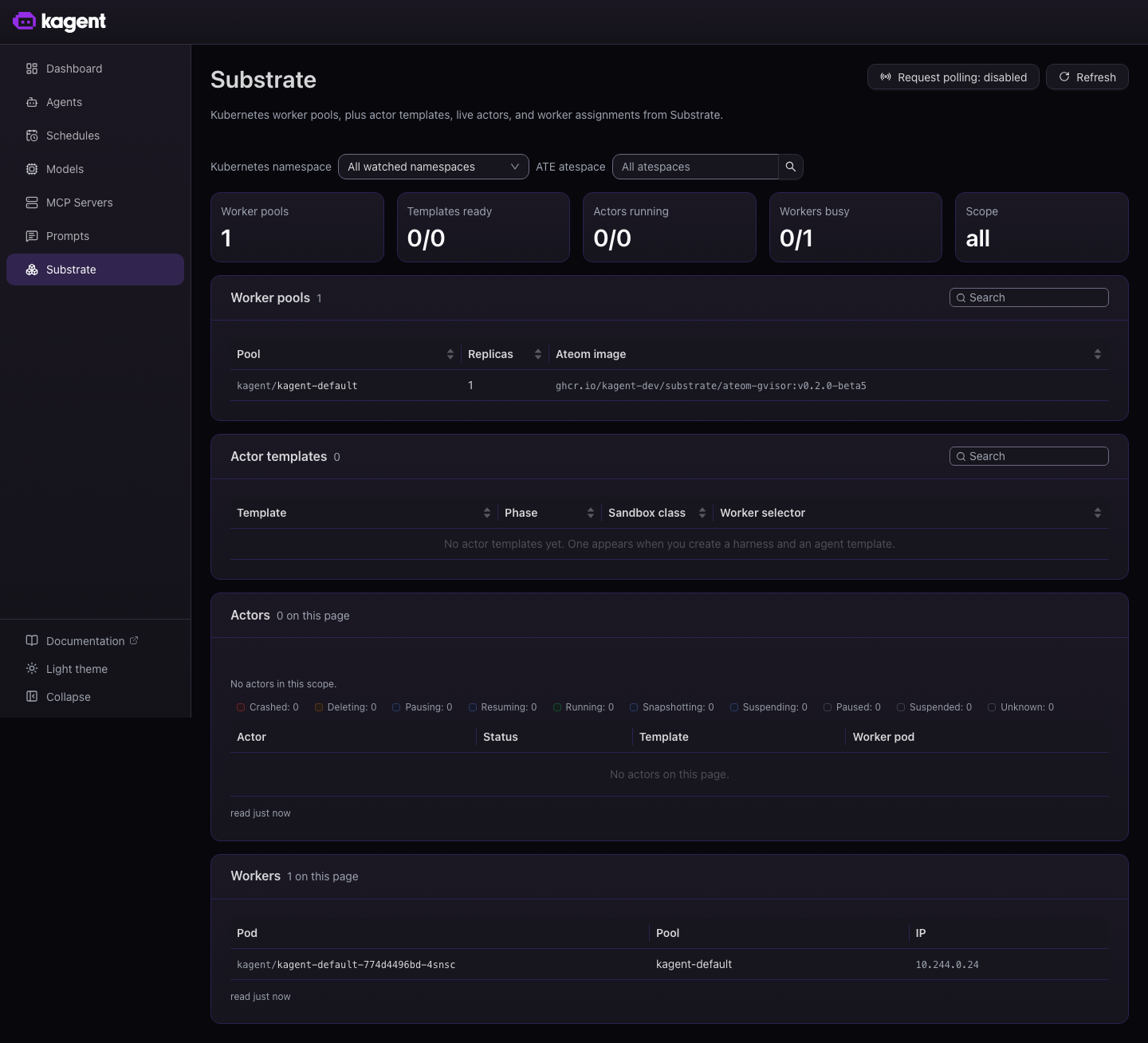Click the kagent logo icon
This screenshot has height=1043, width=1148.
click(25, 22)
